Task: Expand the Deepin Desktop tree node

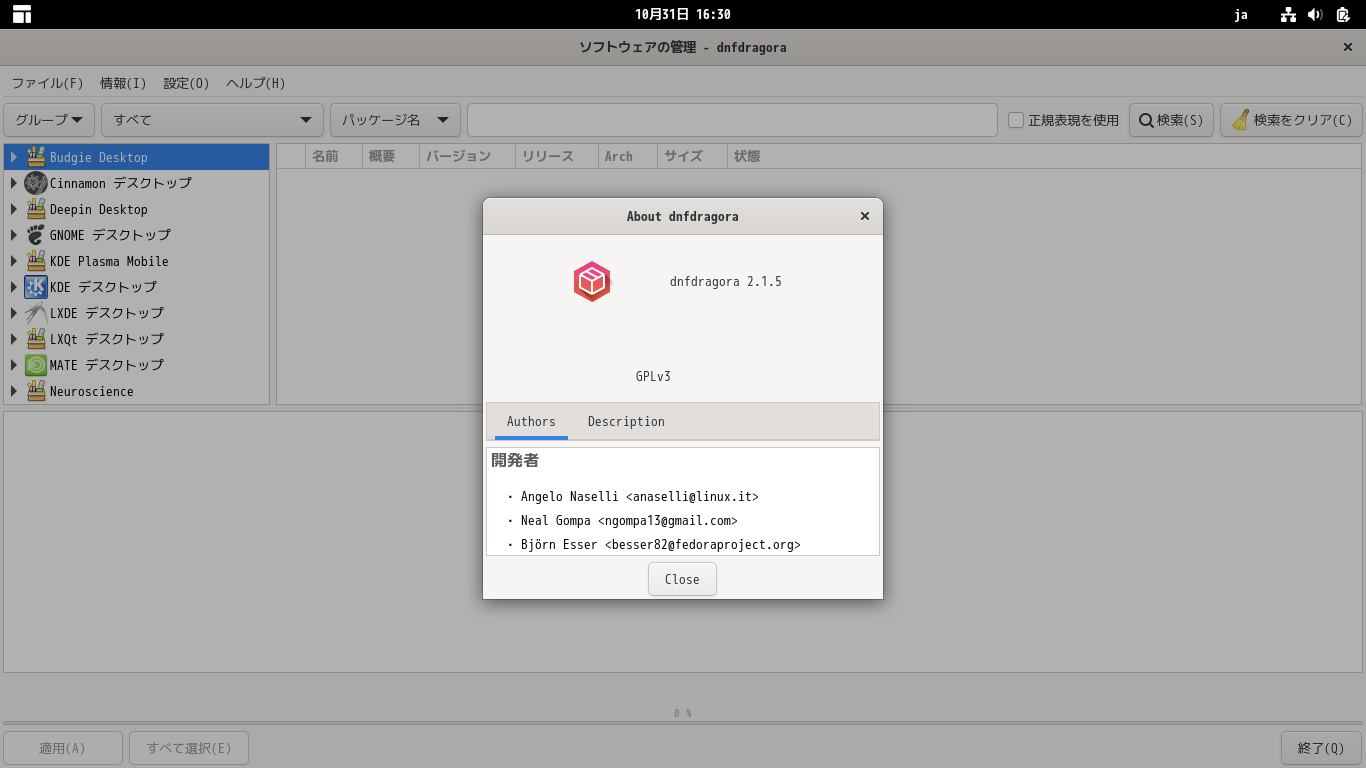Action: (13, 209)
